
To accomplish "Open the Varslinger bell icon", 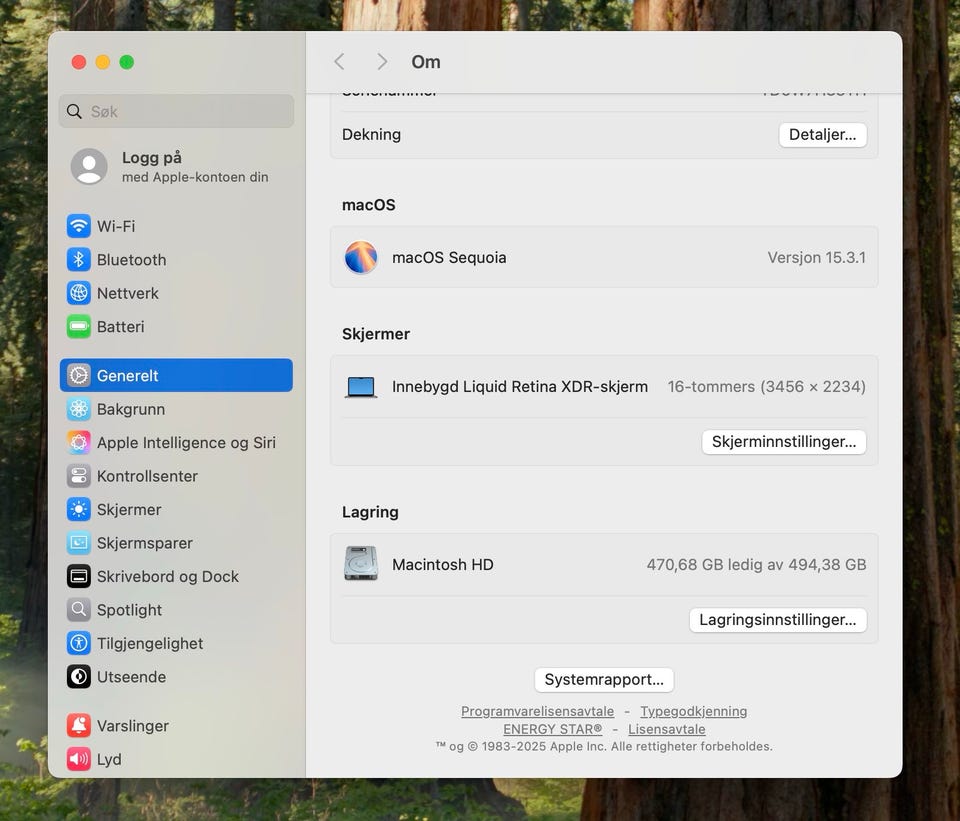I will pos(79,726).
